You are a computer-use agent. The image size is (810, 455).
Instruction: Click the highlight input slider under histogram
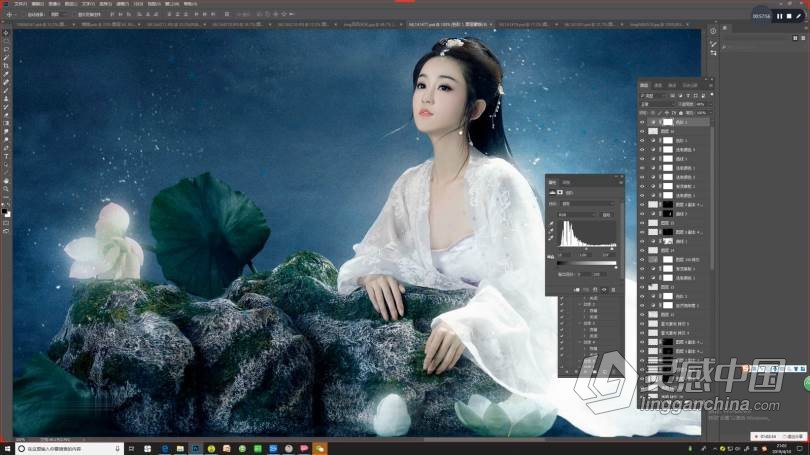click(612, 249)
